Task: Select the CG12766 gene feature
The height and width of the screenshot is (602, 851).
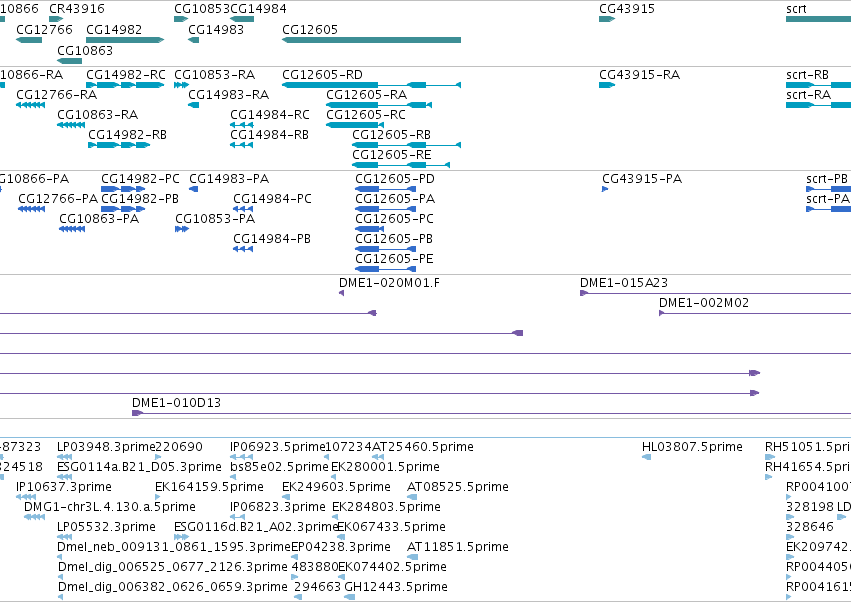Action: click(29, 40)
